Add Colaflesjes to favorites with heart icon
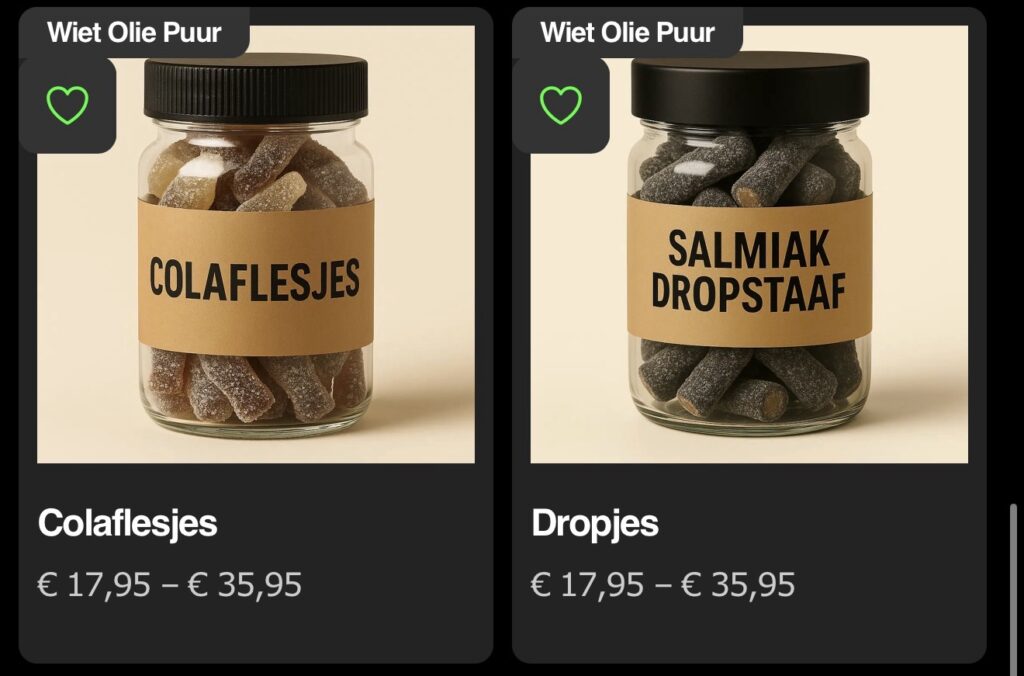 click(x=67, y=105)
